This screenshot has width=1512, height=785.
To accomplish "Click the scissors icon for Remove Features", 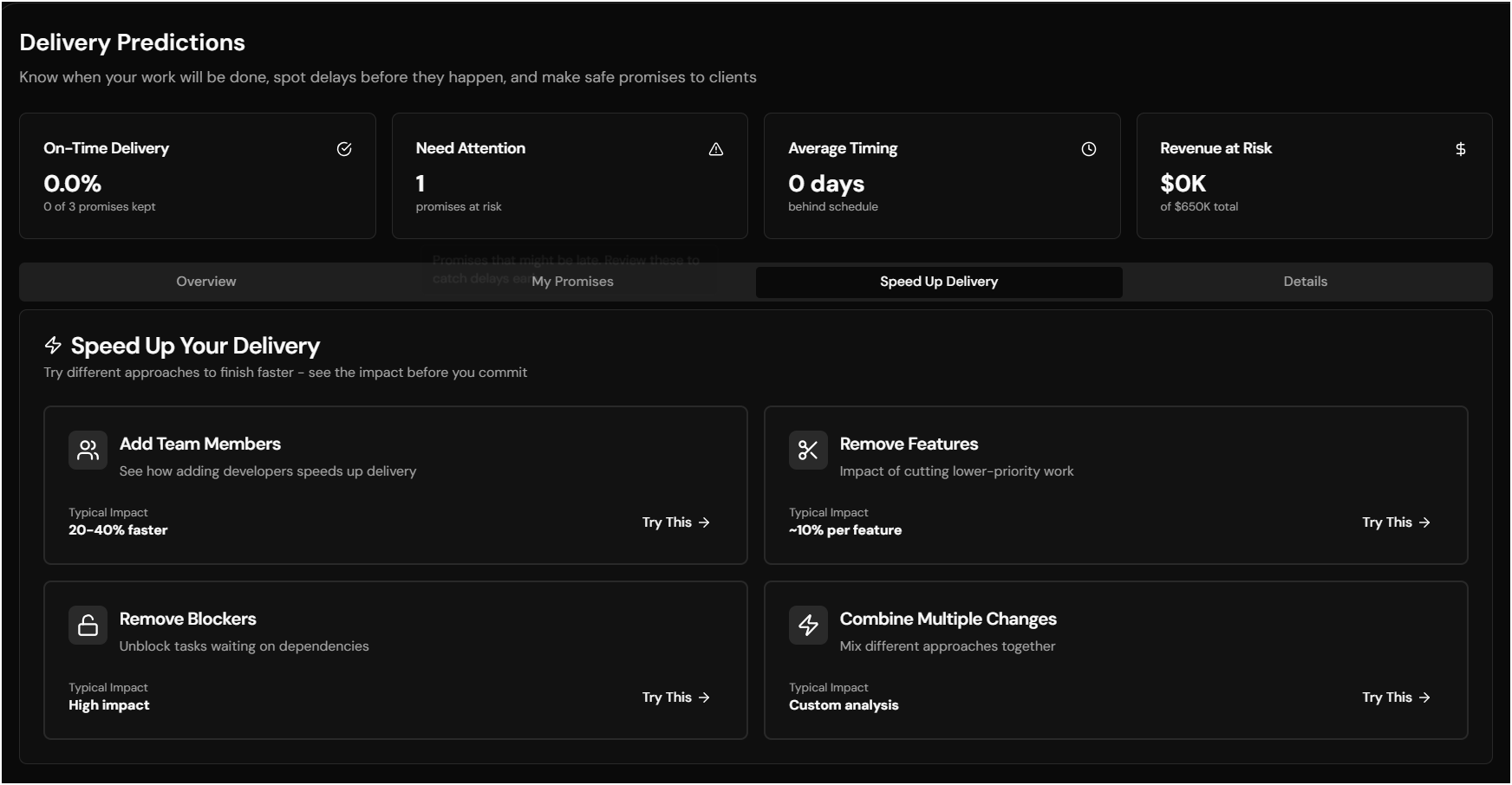I will 808,450.
